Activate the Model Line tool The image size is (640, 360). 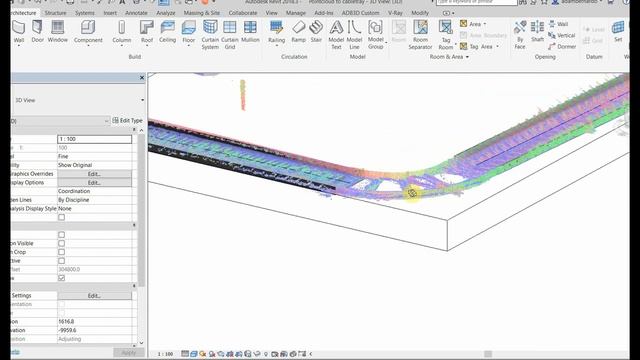click(x=354, y=35)
